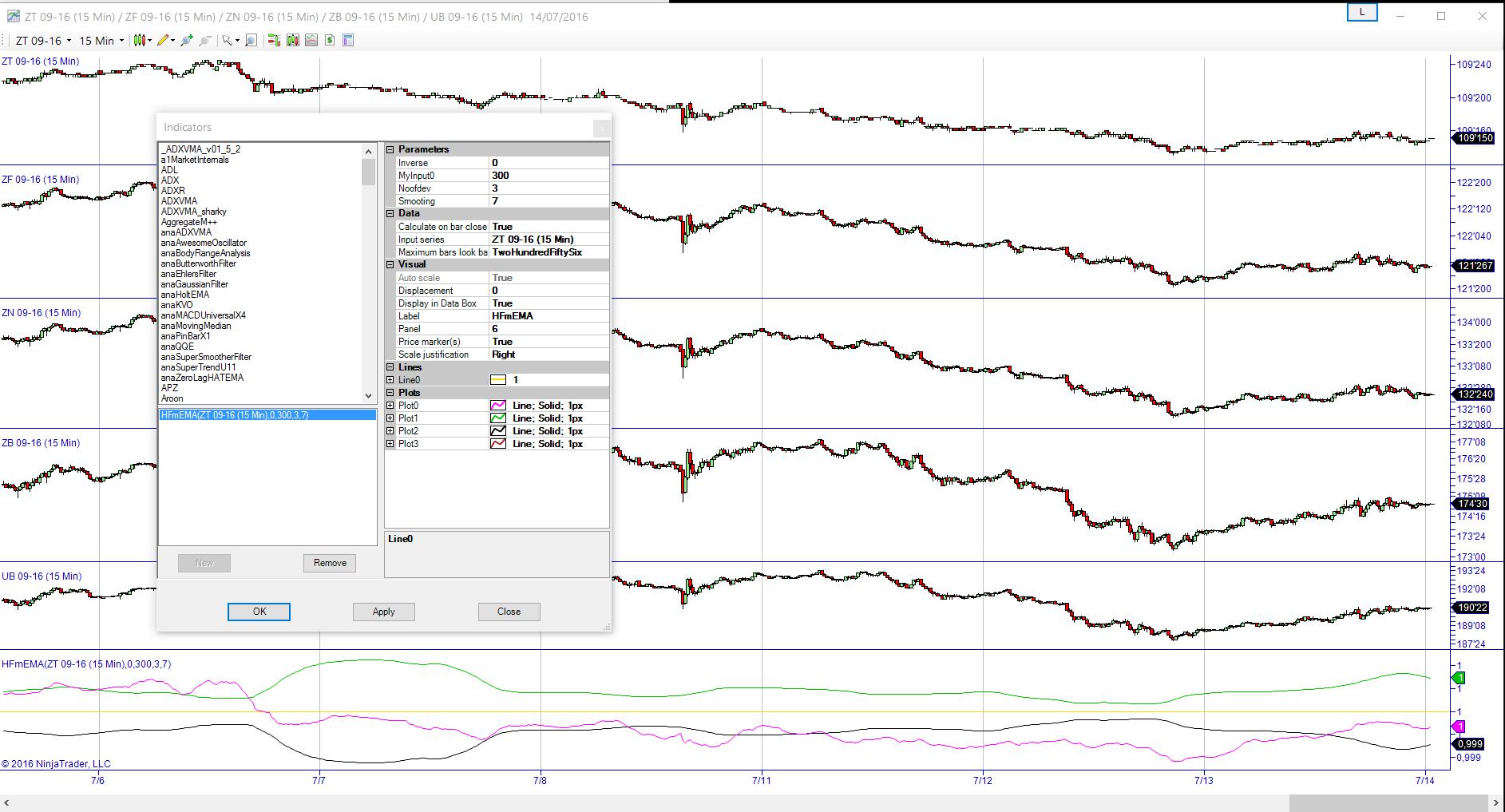Select Aroon in indicator list
The image size is (1505, 812).
[172, 398]
